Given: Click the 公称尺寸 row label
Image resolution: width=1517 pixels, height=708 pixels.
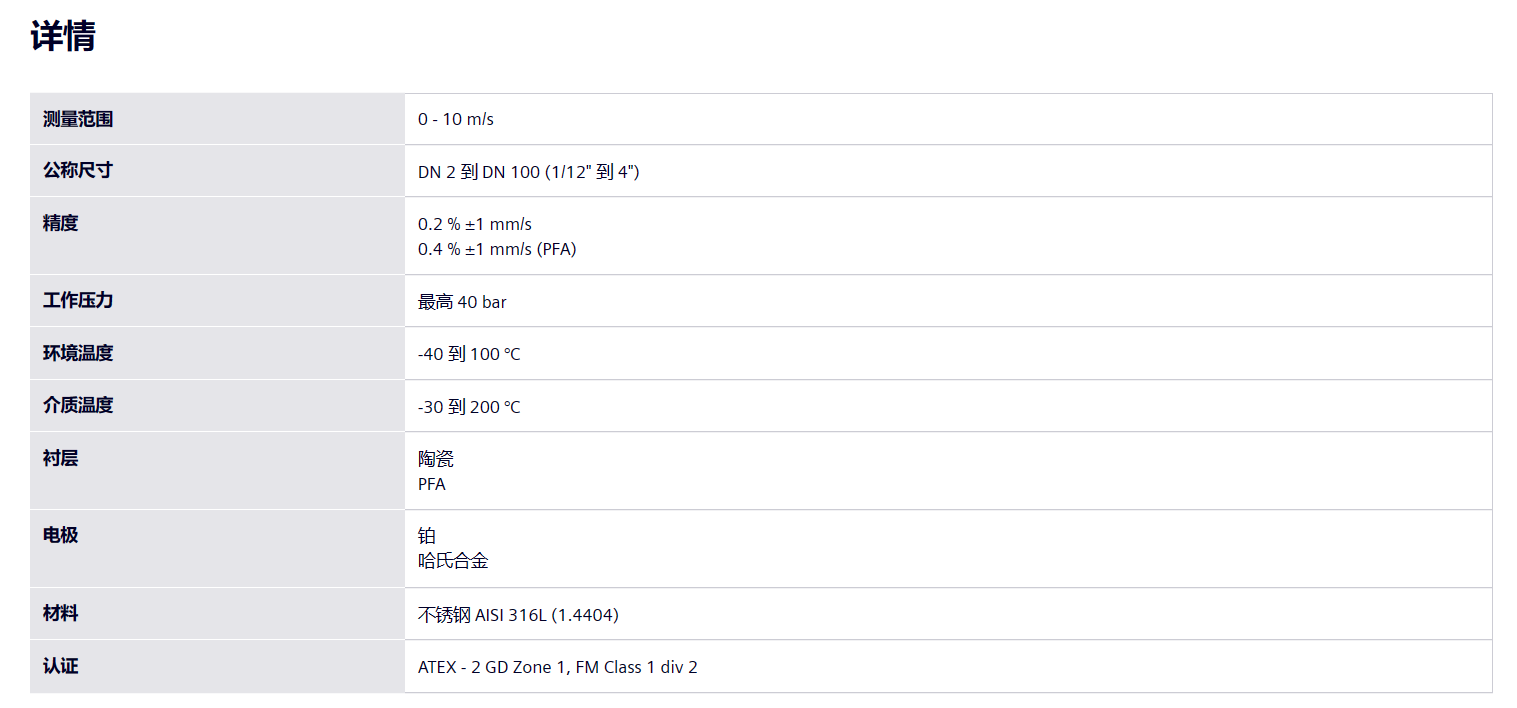Looking at the screenshot, I should click(x=78, y=170).
